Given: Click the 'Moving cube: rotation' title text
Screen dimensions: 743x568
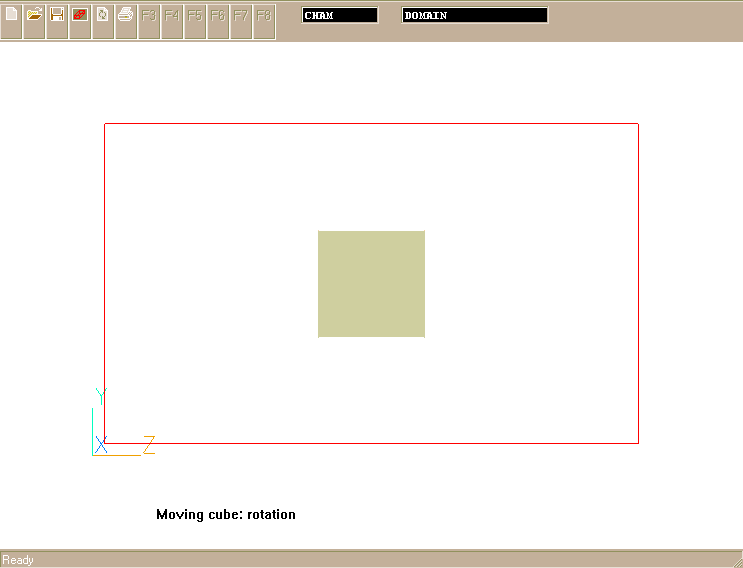Looking at the screenshot, I should [x=226, y=515].
